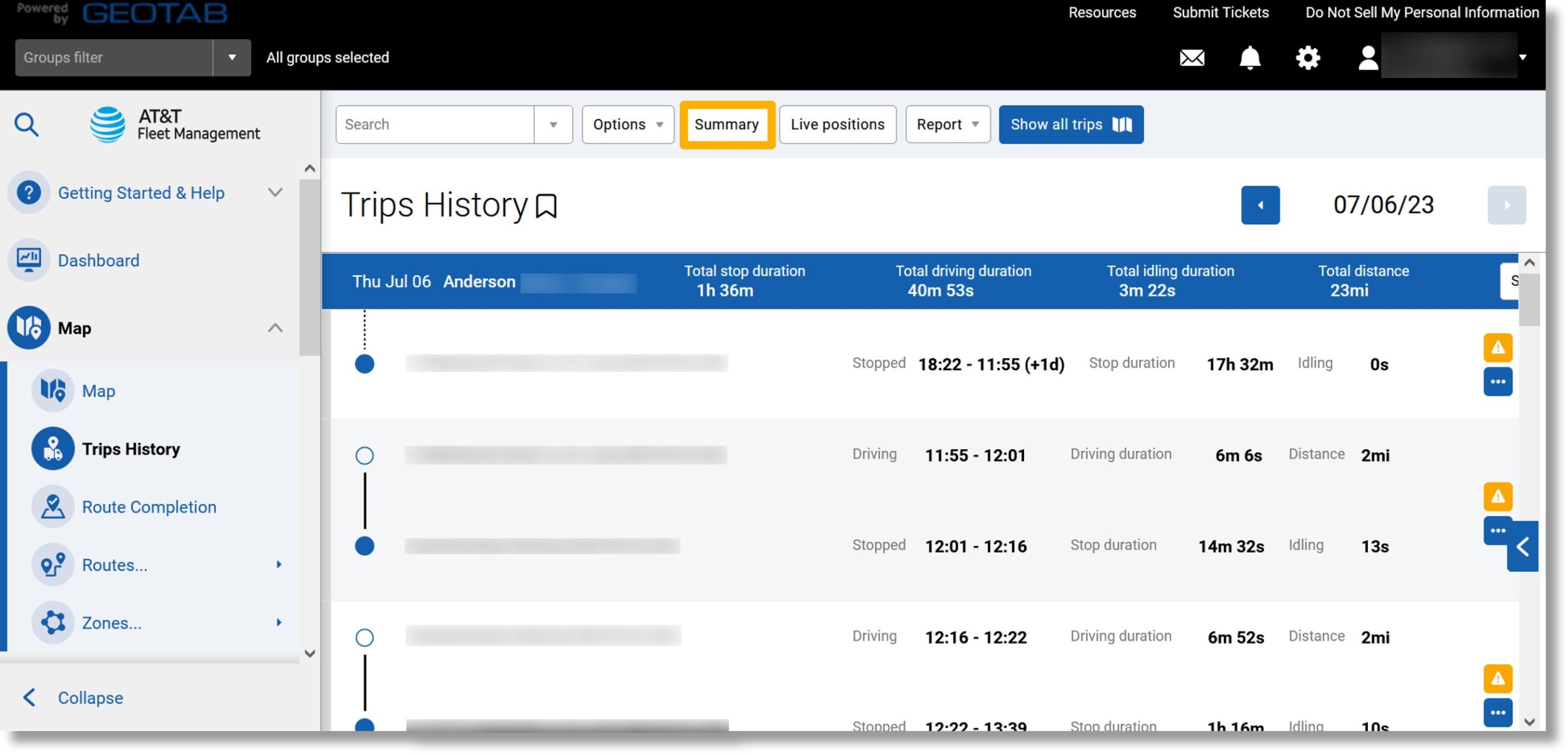
Task: Open more options for 12:16 trip
Action: [1498, 712]
